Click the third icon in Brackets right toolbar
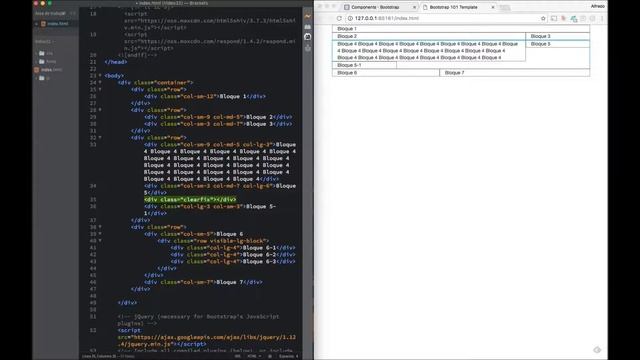This screenshot has height=360, width=640. [308, 37]
